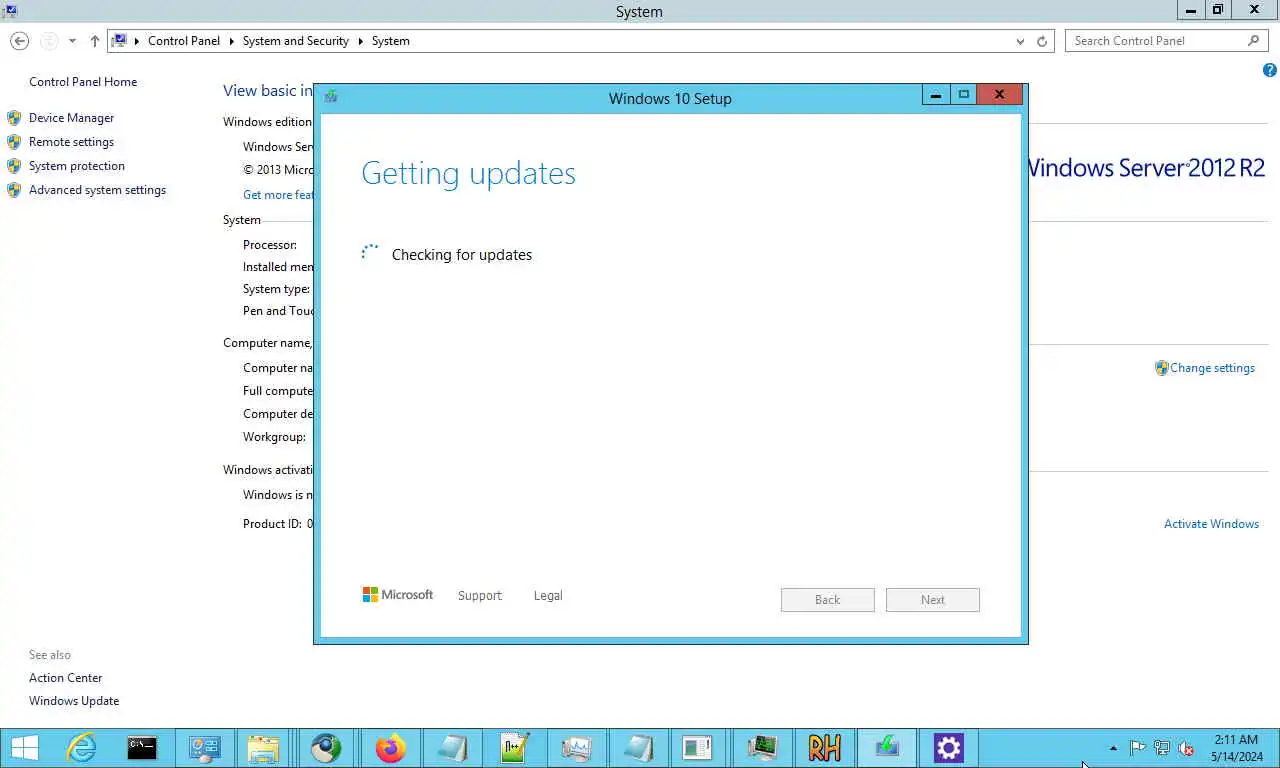Maximize the Windows 10 Setup dialog

(964, 95)
